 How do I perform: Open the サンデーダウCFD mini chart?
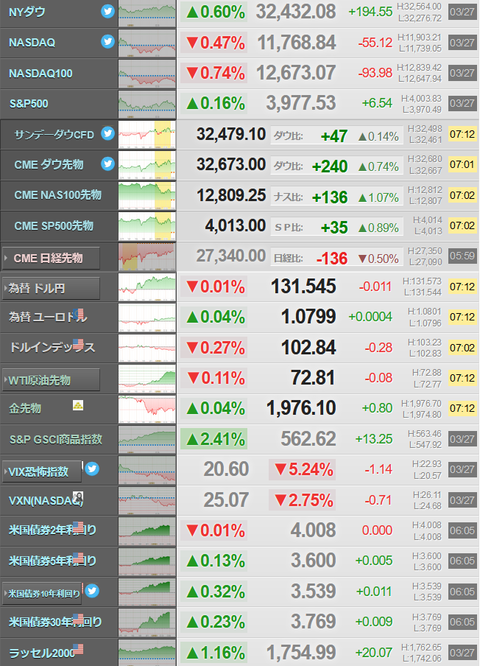[147, 135]
